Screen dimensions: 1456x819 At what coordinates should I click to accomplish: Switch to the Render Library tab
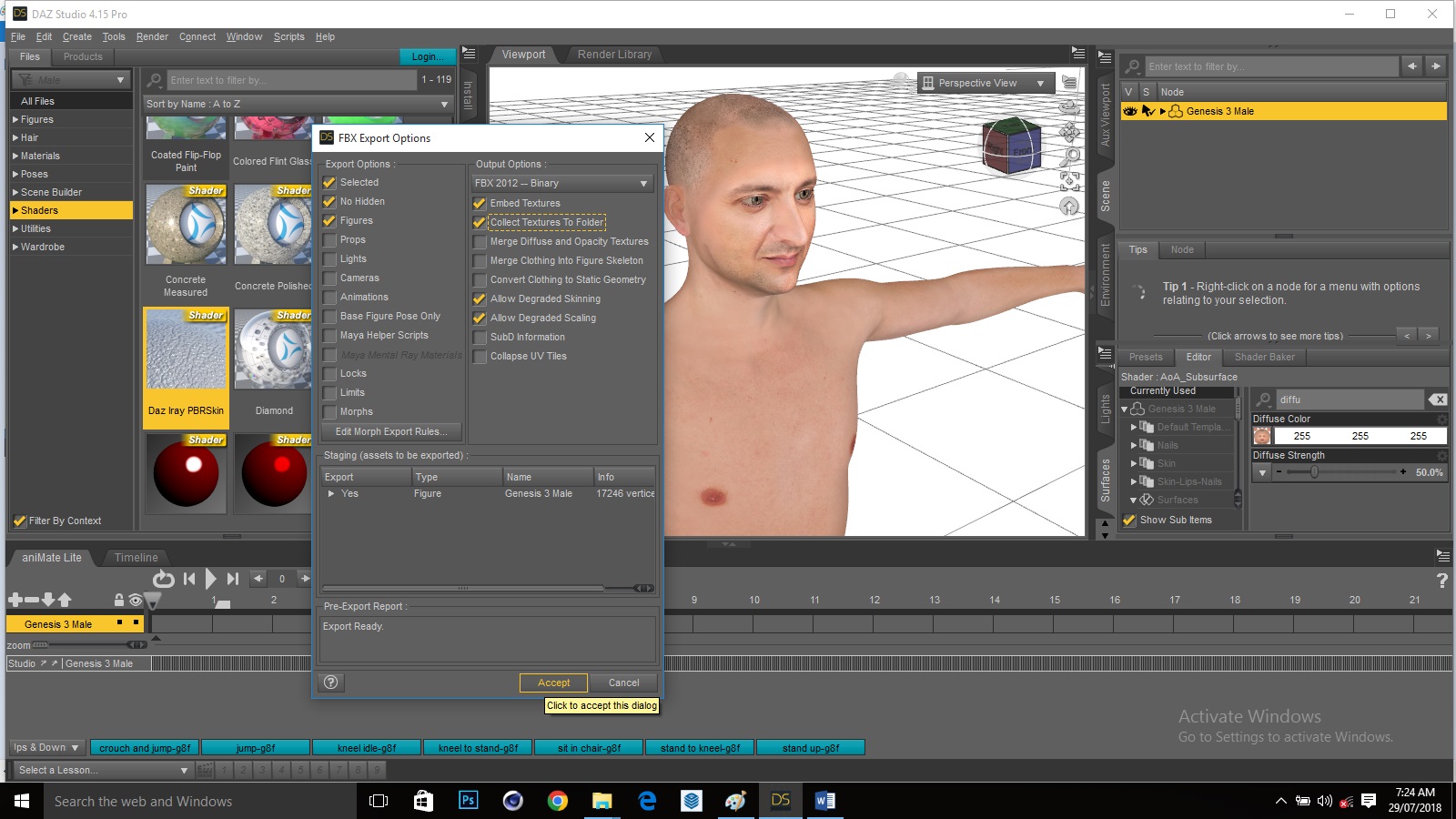pyautogui.click(x=614, y=55)
